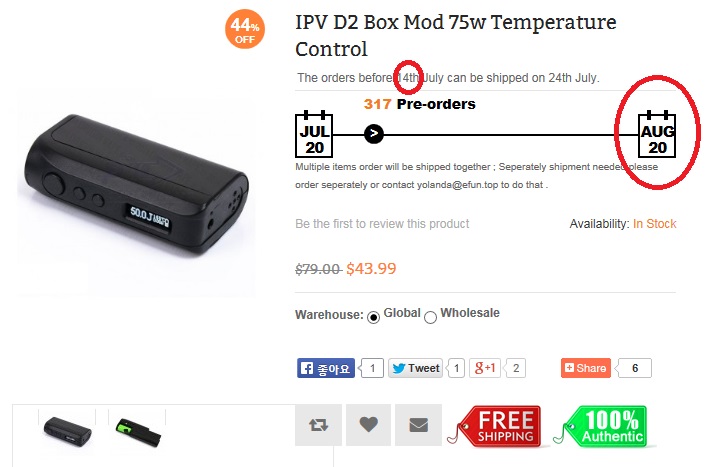Open 'Be the first to review' link
The height and width of the screenshot is (467, 705).
(x=382, y=223)
